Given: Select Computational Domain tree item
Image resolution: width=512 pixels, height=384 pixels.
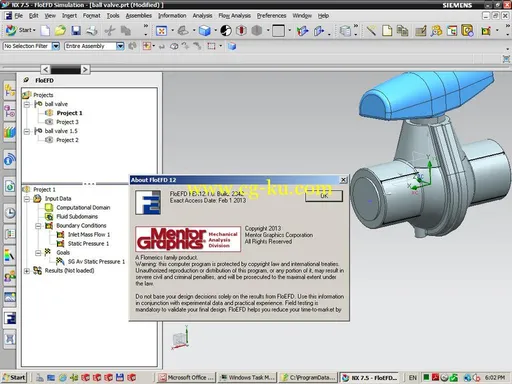Looking at the screenshot, I should [83, 208].
